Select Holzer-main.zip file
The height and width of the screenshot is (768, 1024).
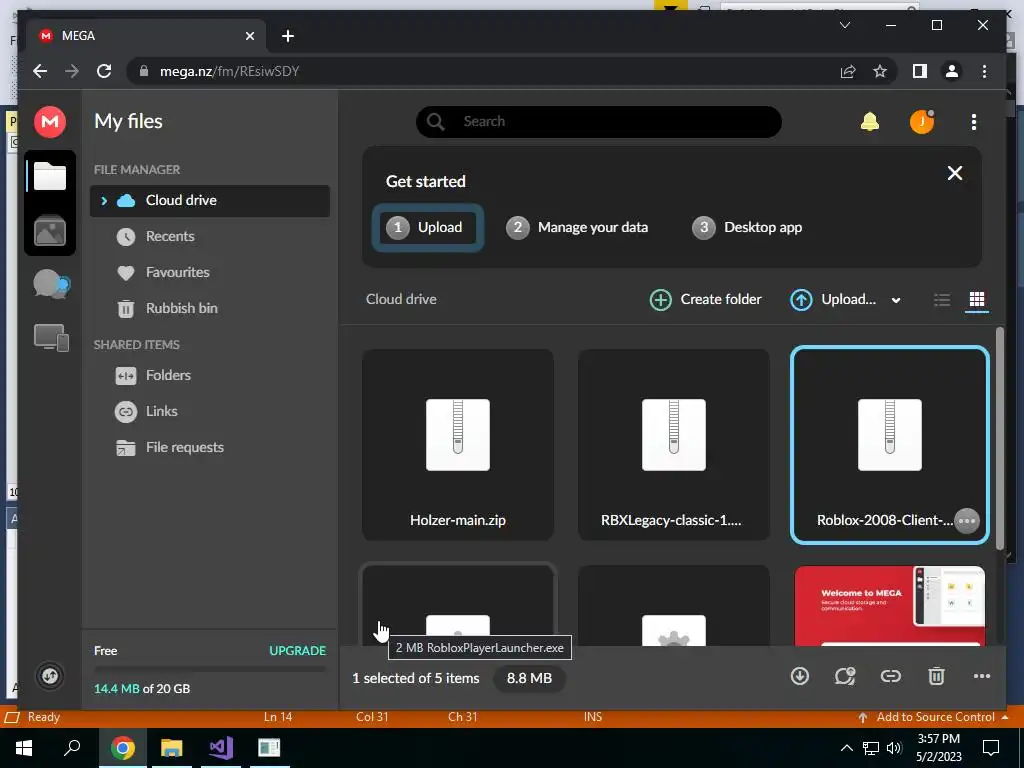tap(458, 445)
